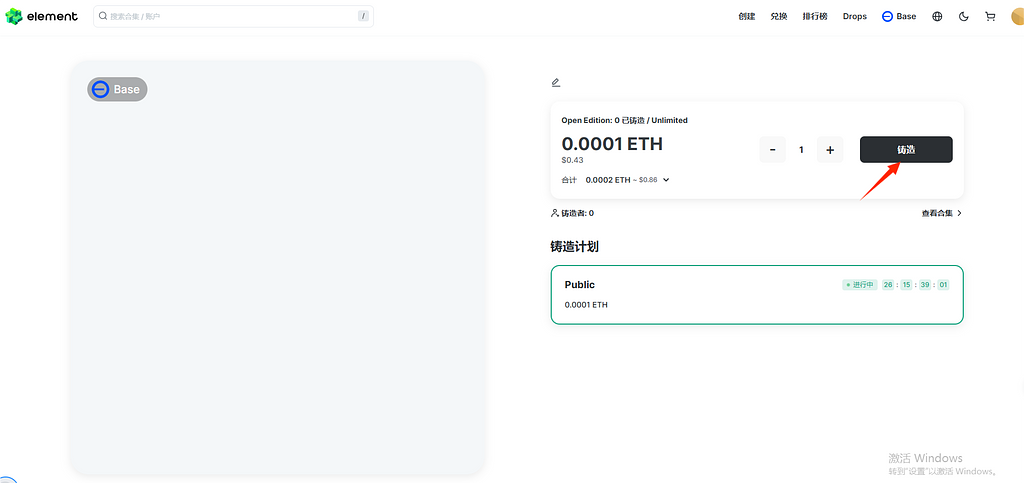Toggle dark mode with moon icon

[964, 16]
